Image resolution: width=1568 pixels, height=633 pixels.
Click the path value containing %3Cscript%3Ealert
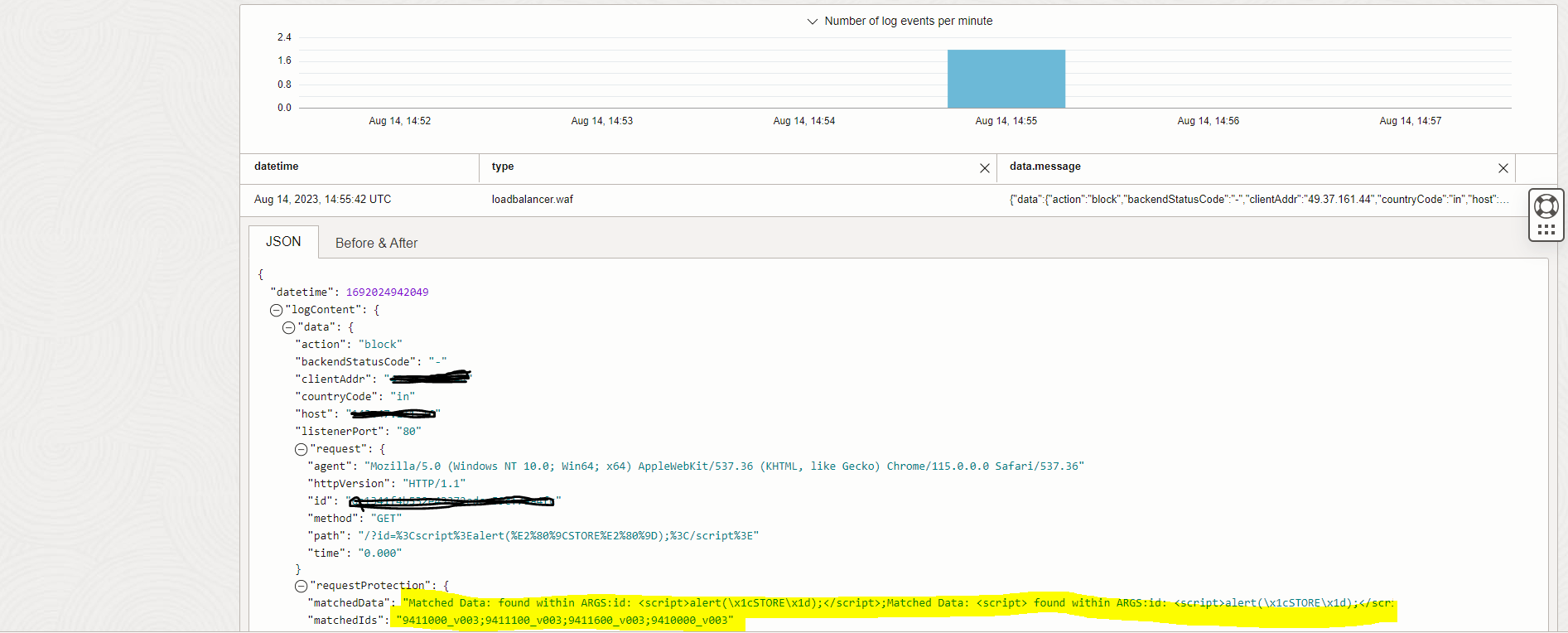[558, 536]
